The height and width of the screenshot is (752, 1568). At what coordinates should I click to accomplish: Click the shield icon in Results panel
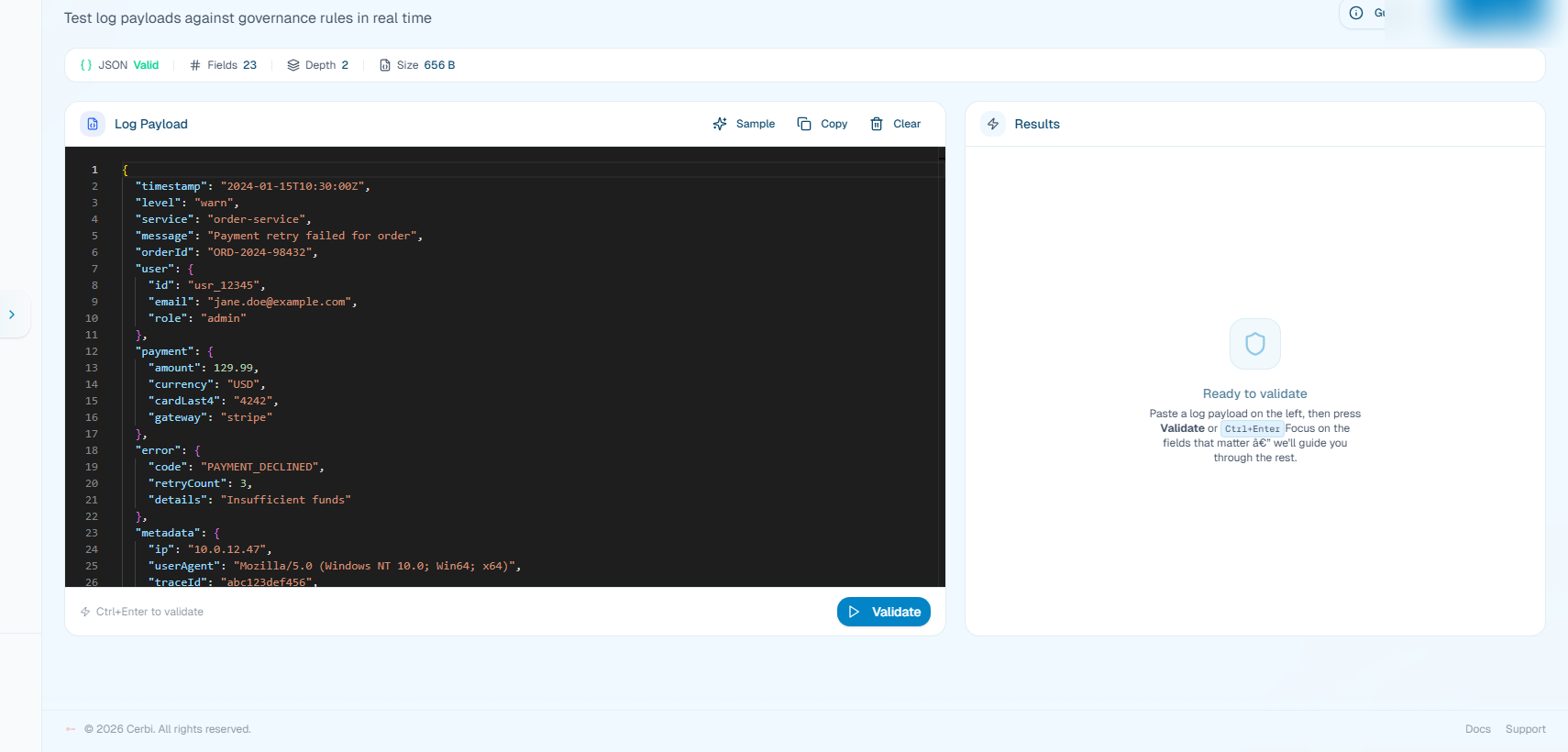(x=1255, y=344)
